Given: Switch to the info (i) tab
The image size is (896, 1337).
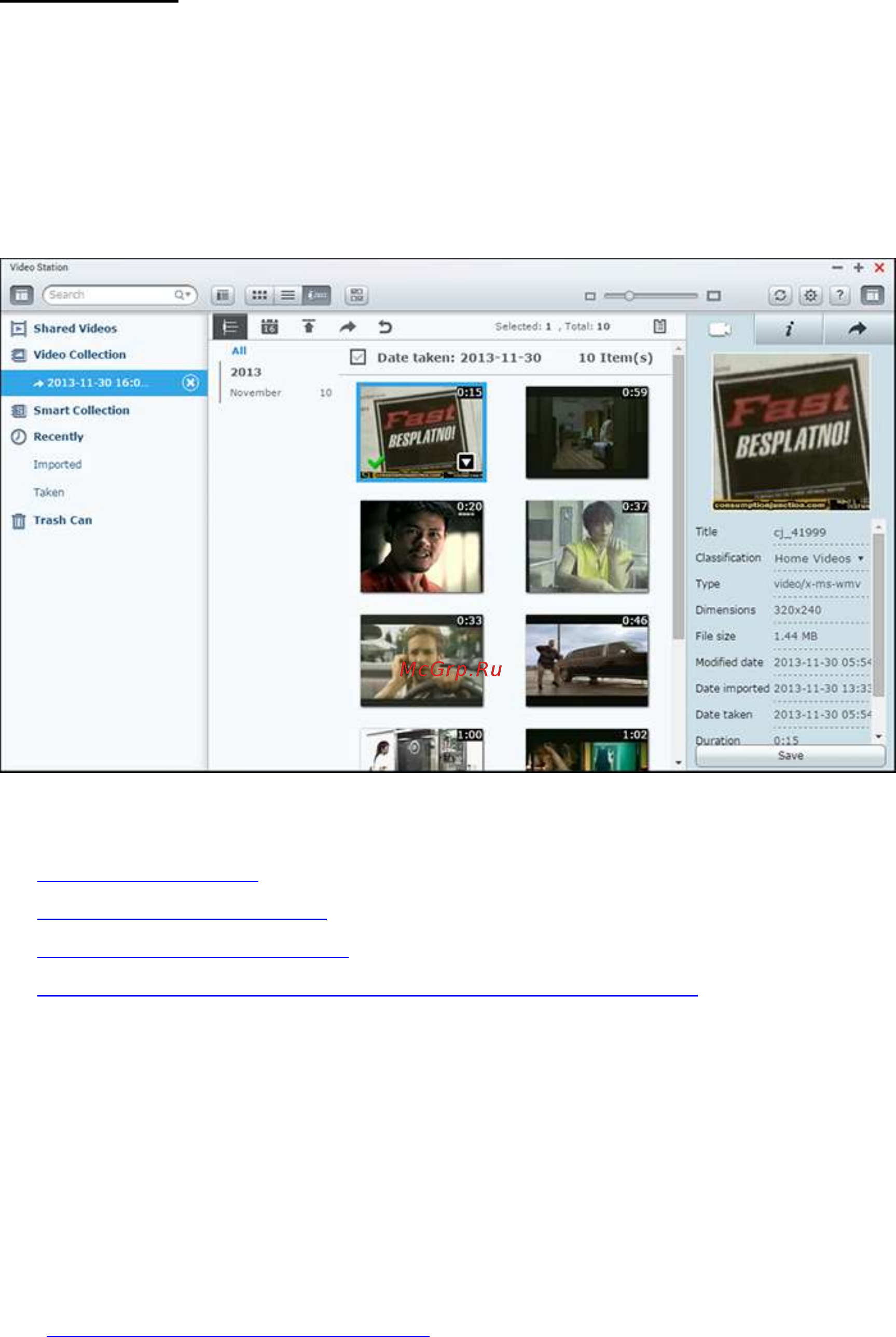Looking at the screenshot, I should point(789,329).
